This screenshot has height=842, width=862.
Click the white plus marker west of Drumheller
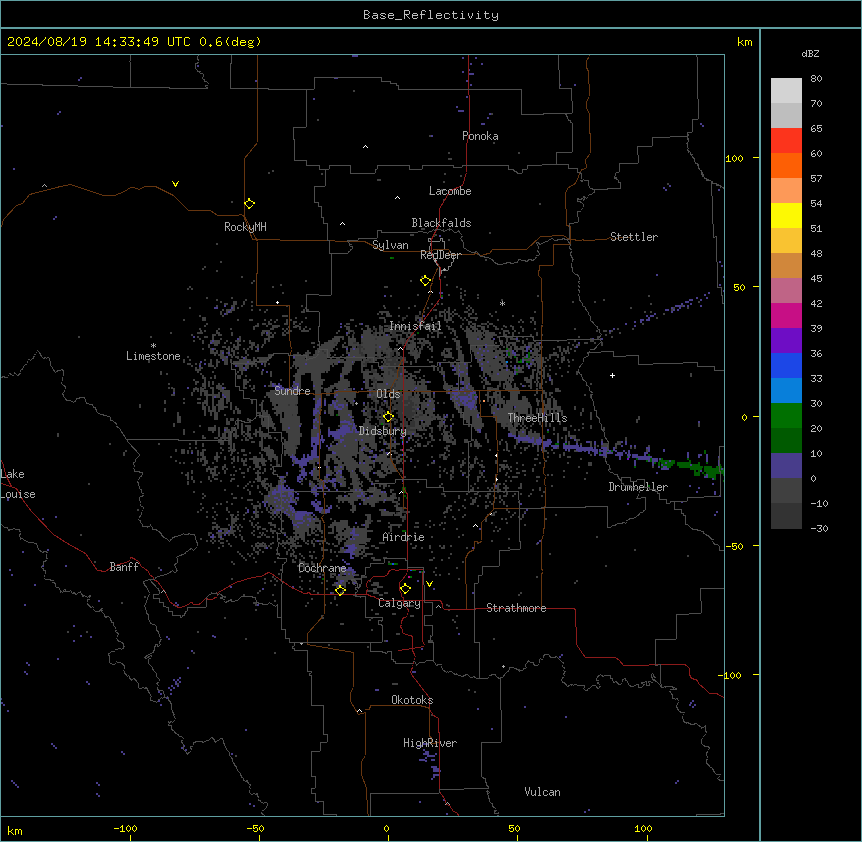pos(612,375)
